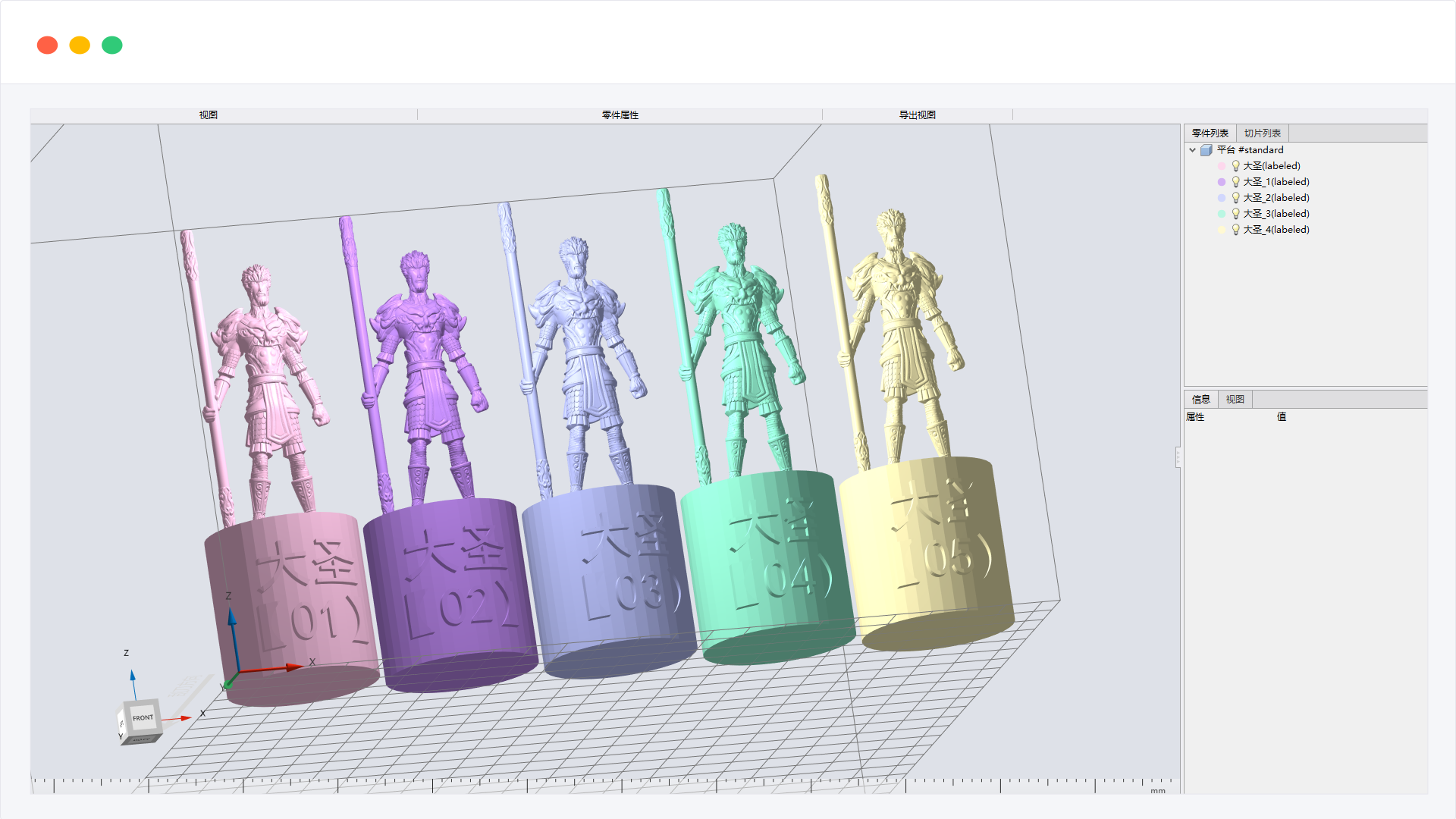Click the side panel collapse handle
Screen dimensions: 1456x819
tap(1178, 457)
